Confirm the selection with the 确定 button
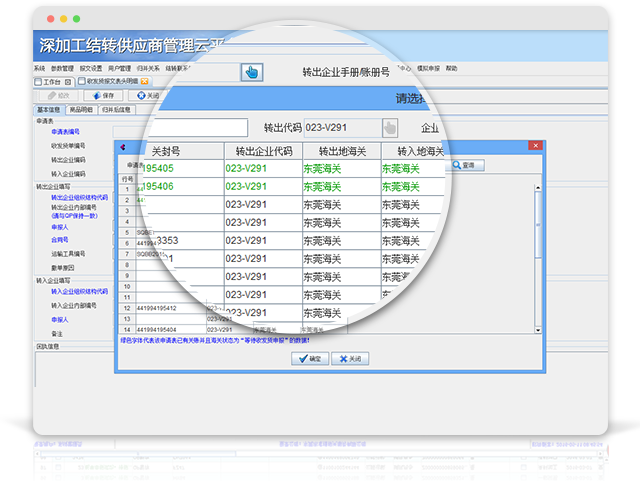 (x=310, y=359)
